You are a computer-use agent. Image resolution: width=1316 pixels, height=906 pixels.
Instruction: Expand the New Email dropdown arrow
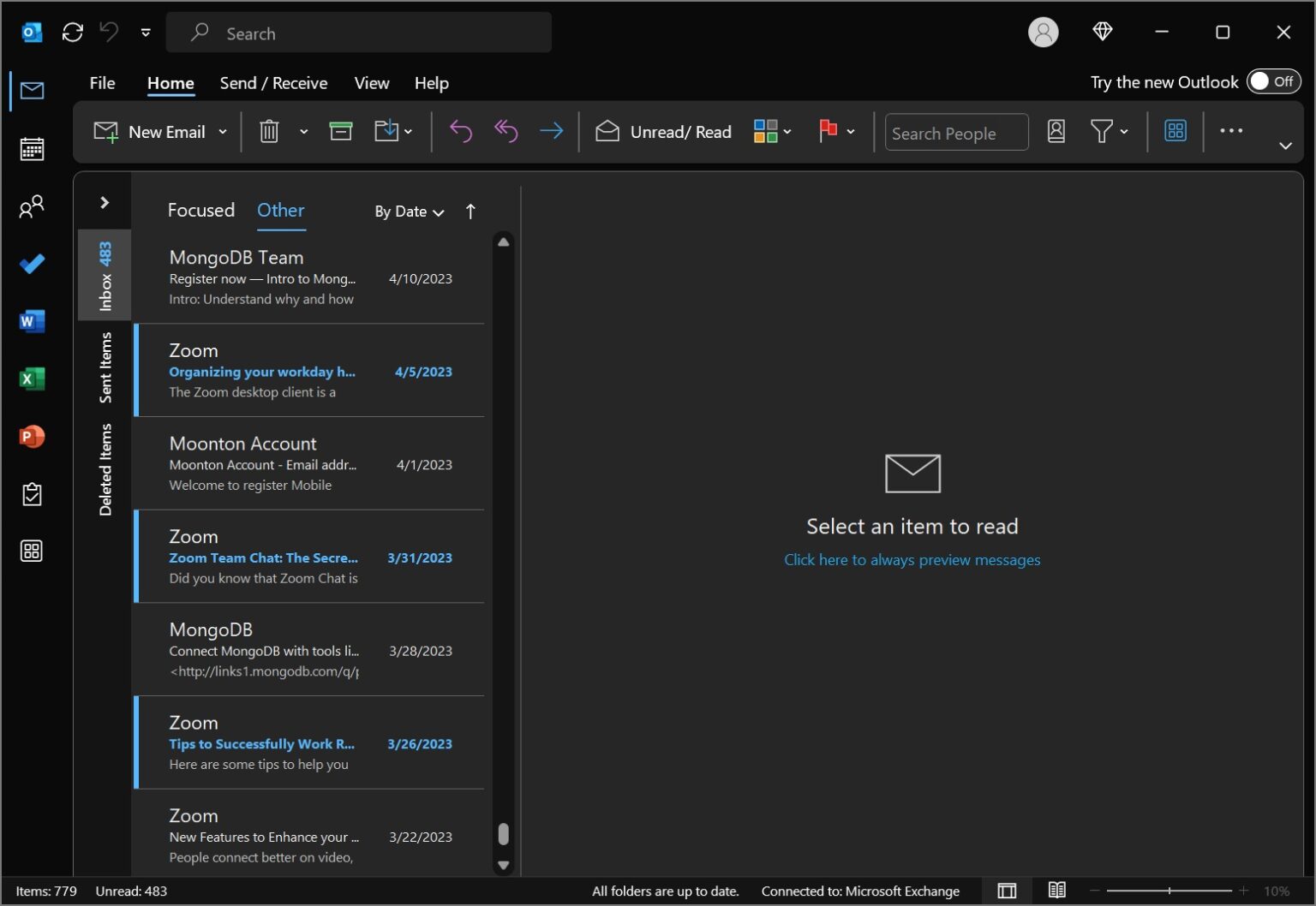pyautogui.click(x=223, y=131)
